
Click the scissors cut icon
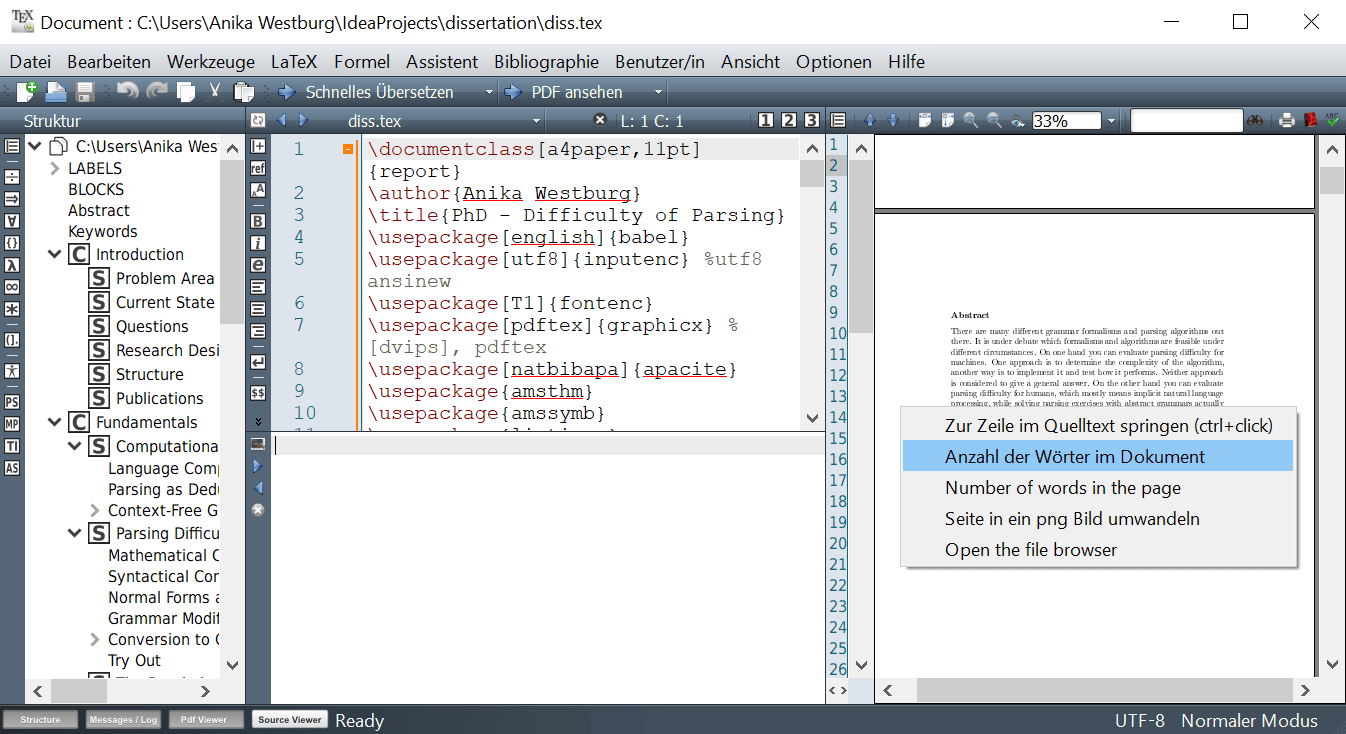point(214,92)
